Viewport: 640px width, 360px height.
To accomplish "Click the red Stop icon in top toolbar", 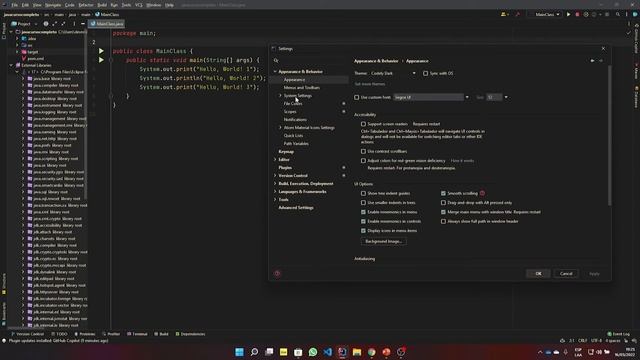I will click(x=577, y=14).
